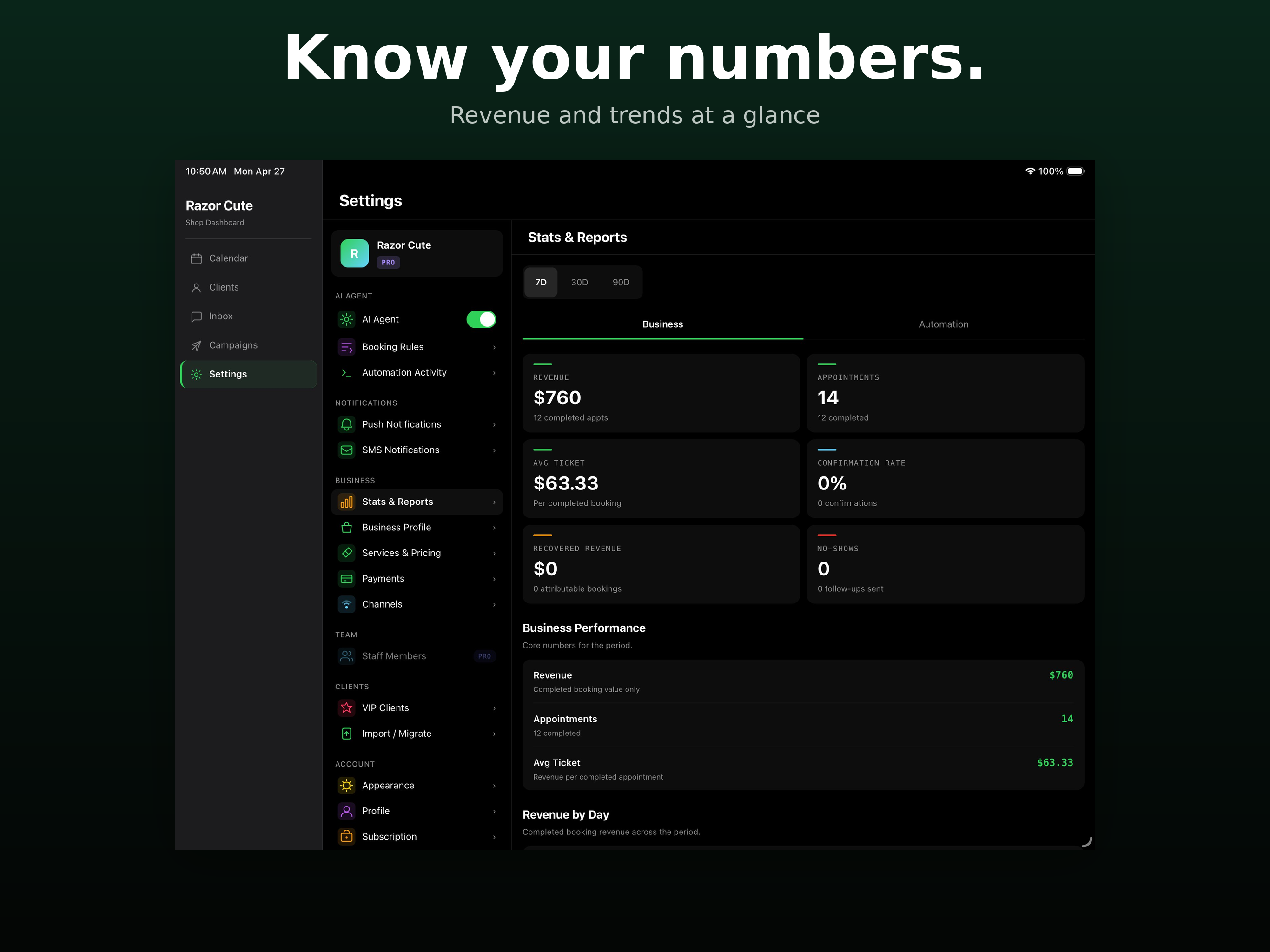Open the VIP Clients settings row

[417, 708]
